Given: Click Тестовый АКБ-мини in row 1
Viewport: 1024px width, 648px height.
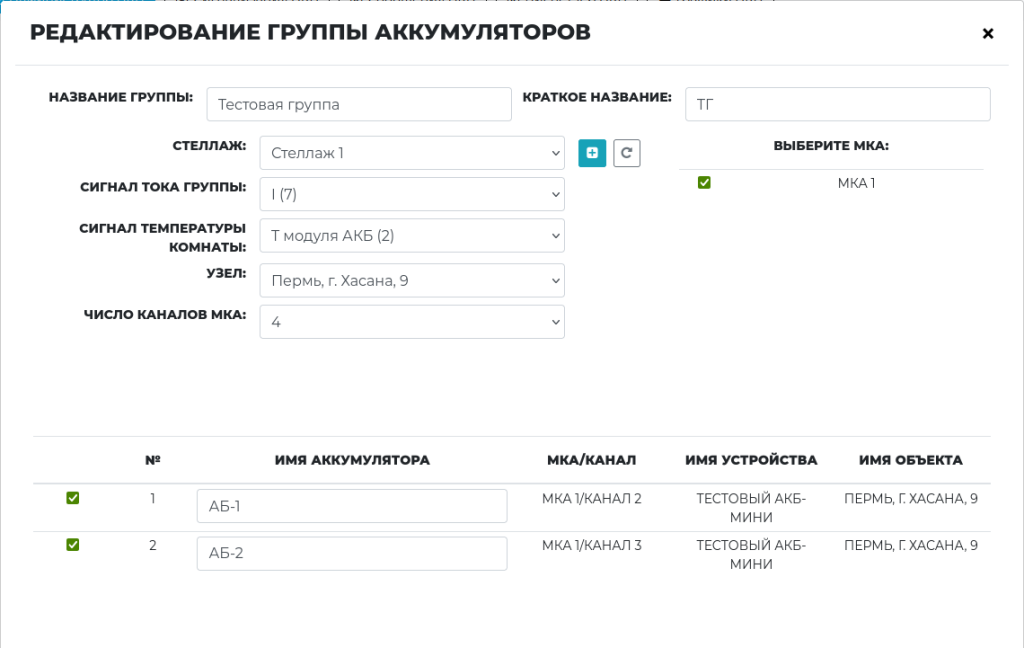Looking at the screenshot, I should (x=751, y=508).
